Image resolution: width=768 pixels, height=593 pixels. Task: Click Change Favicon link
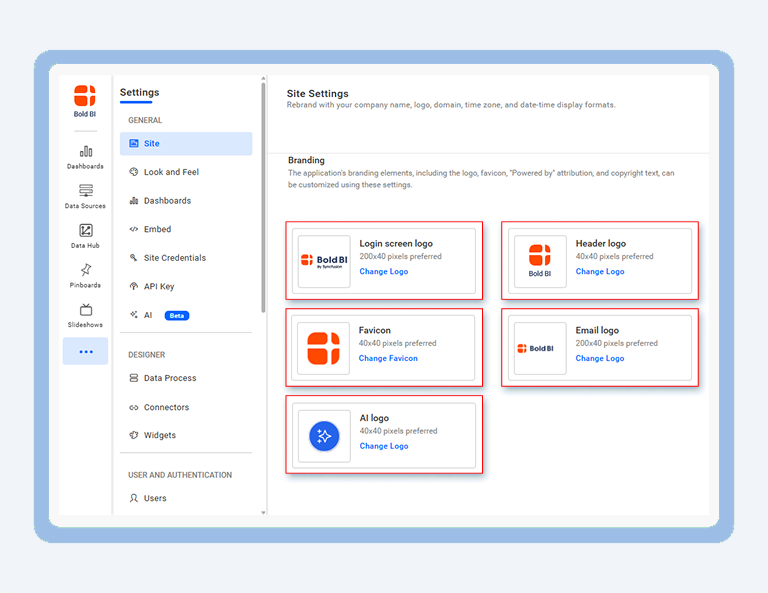388,358
